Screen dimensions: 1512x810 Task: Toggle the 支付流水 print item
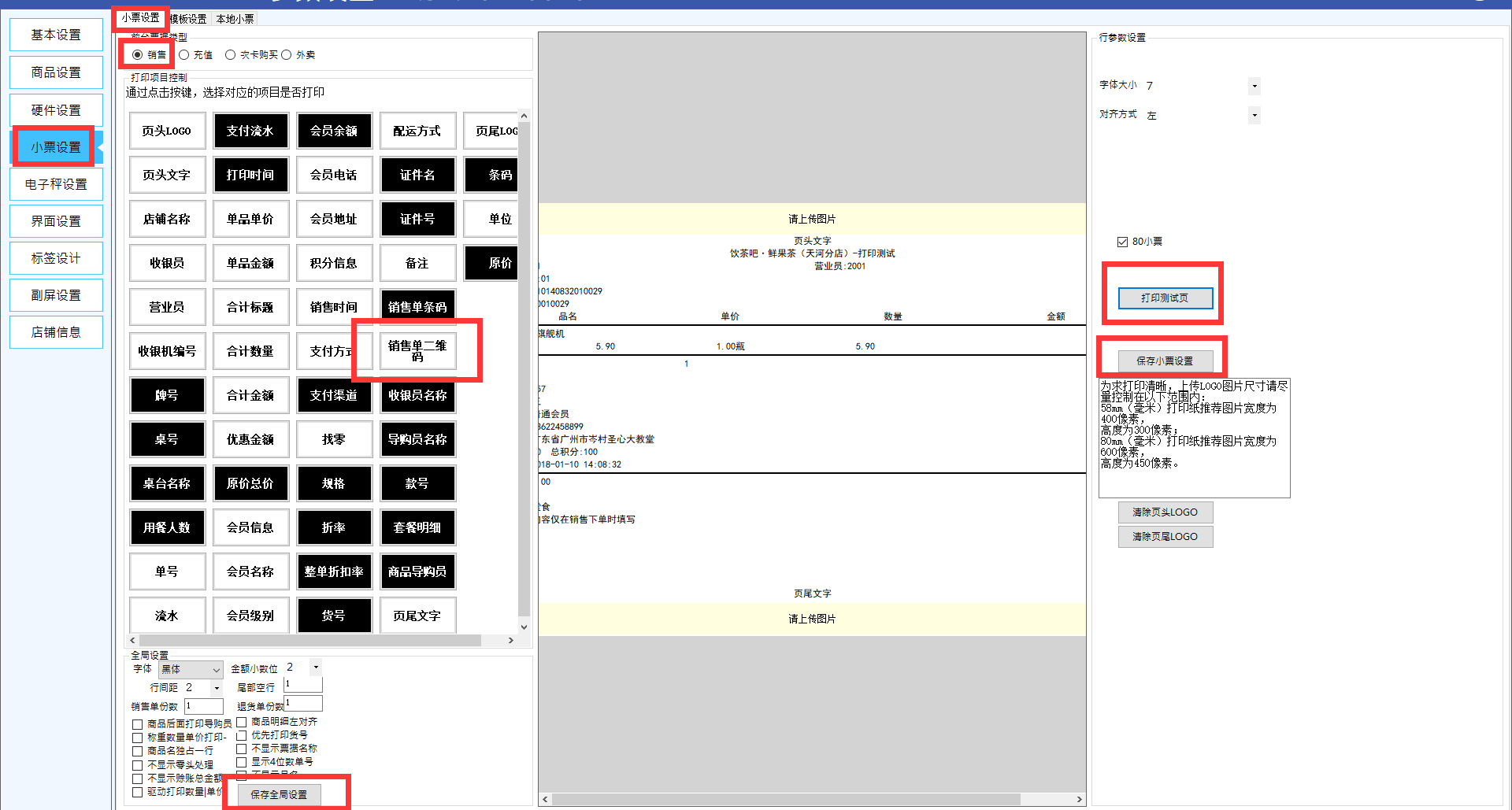(x=250, y=131)
